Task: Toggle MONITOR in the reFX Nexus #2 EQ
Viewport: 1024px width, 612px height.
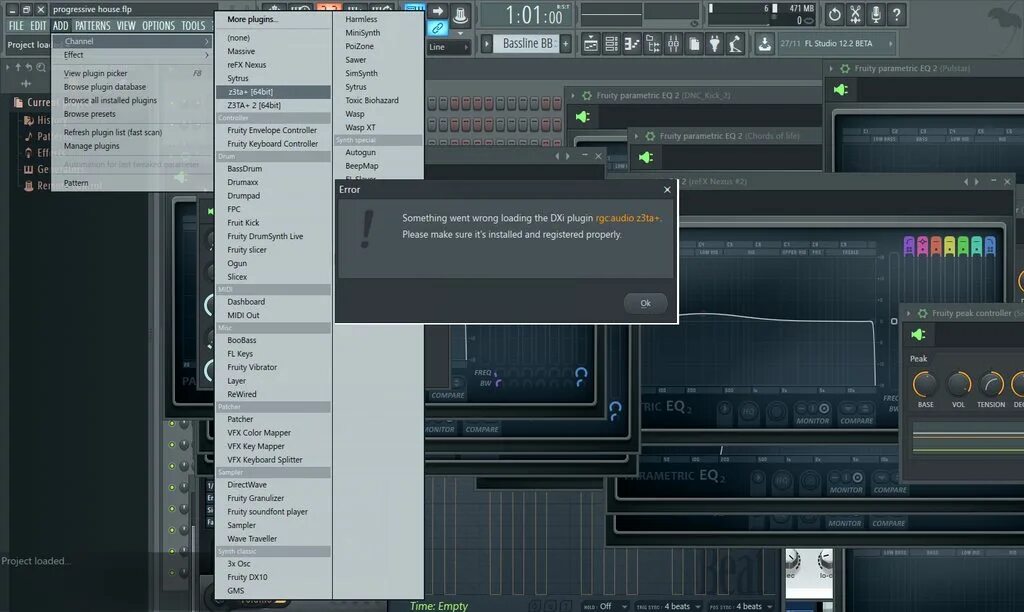Action: click(x=812, y=421)
